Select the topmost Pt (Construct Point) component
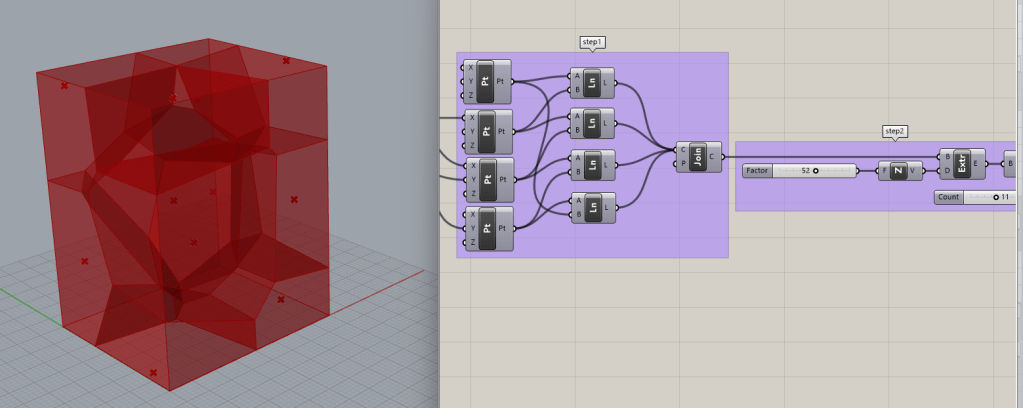1023x408 pixels. point(486,81)
